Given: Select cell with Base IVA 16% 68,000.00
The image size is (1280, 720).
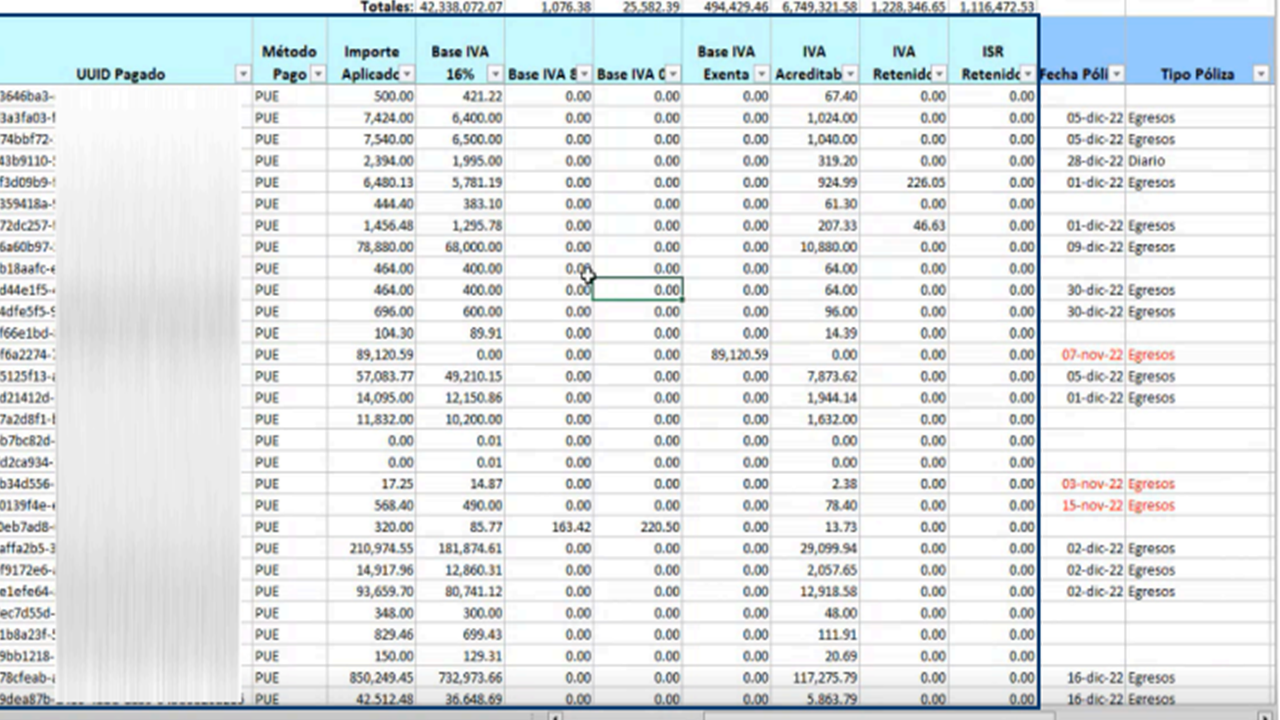Looking at the screenshot, I should [x=460, y=247].
